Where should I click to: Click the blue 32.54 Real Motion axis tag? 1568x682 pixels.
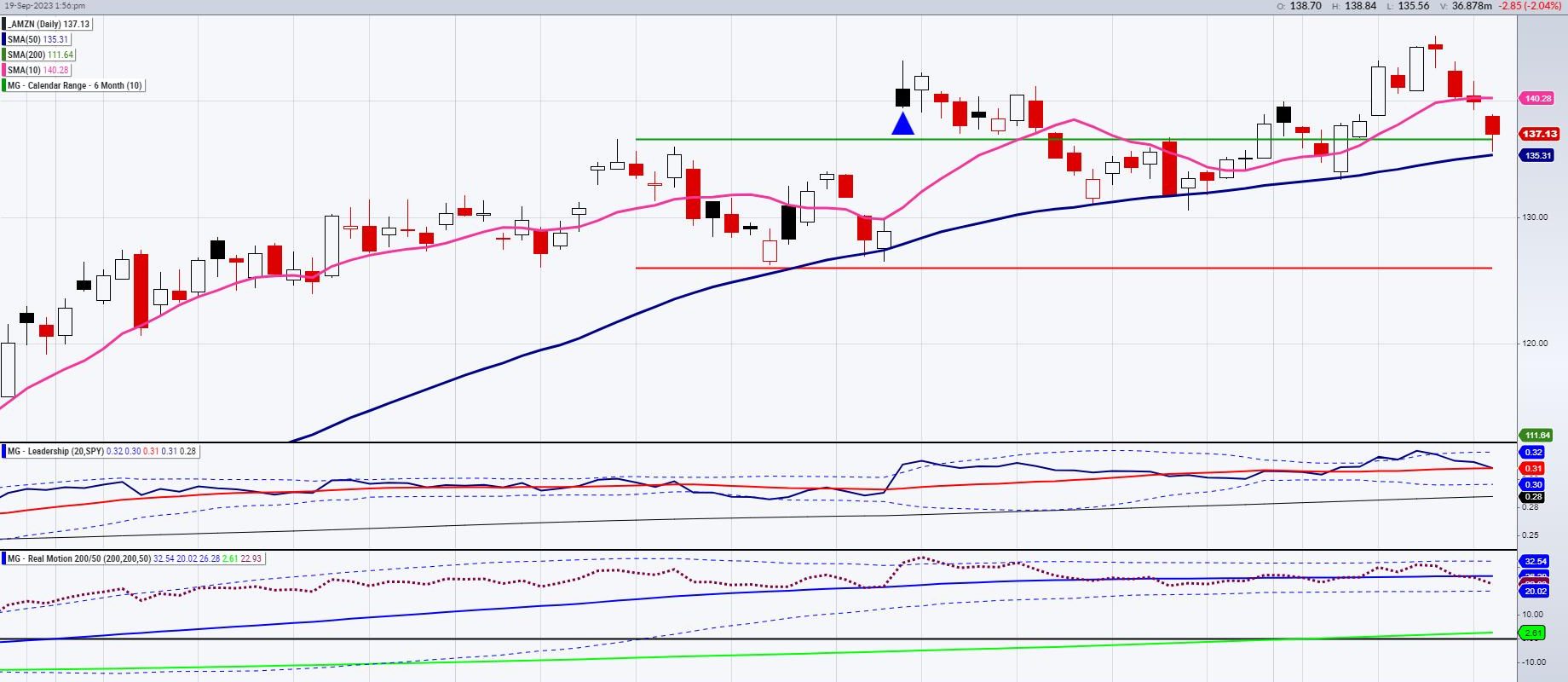point(1535,561)
